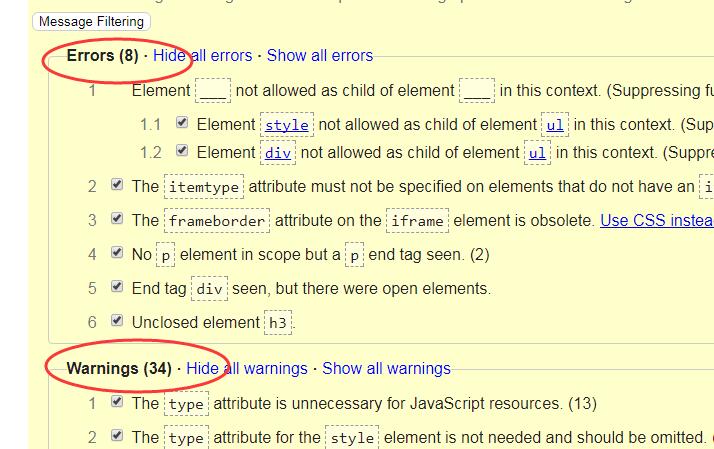The image size is (714, 449).
Task: Click the 'type' token in the JavaScript resources warning
Action: tap(186, 404)
